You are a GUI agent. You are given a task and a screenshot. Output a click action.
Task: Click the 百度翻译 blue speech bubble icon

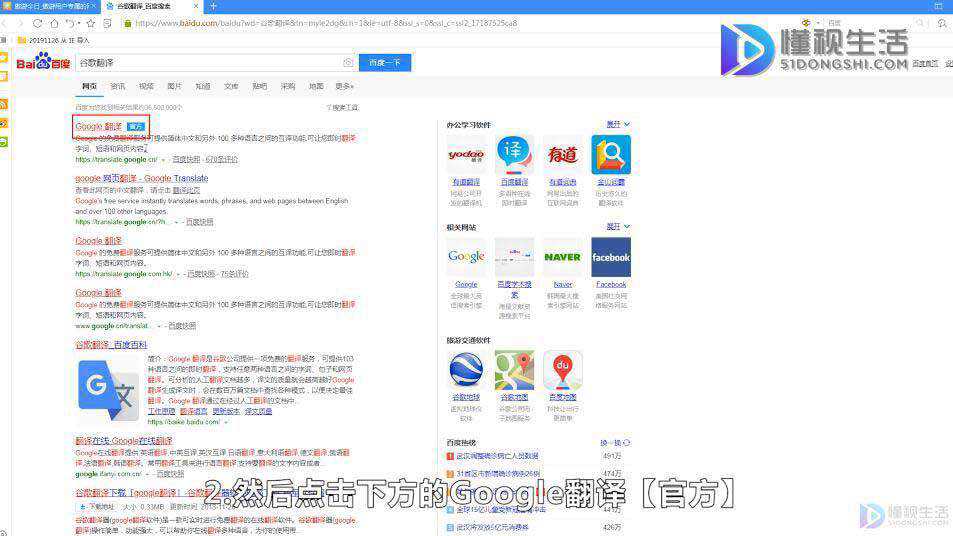(x=514, y=155)
